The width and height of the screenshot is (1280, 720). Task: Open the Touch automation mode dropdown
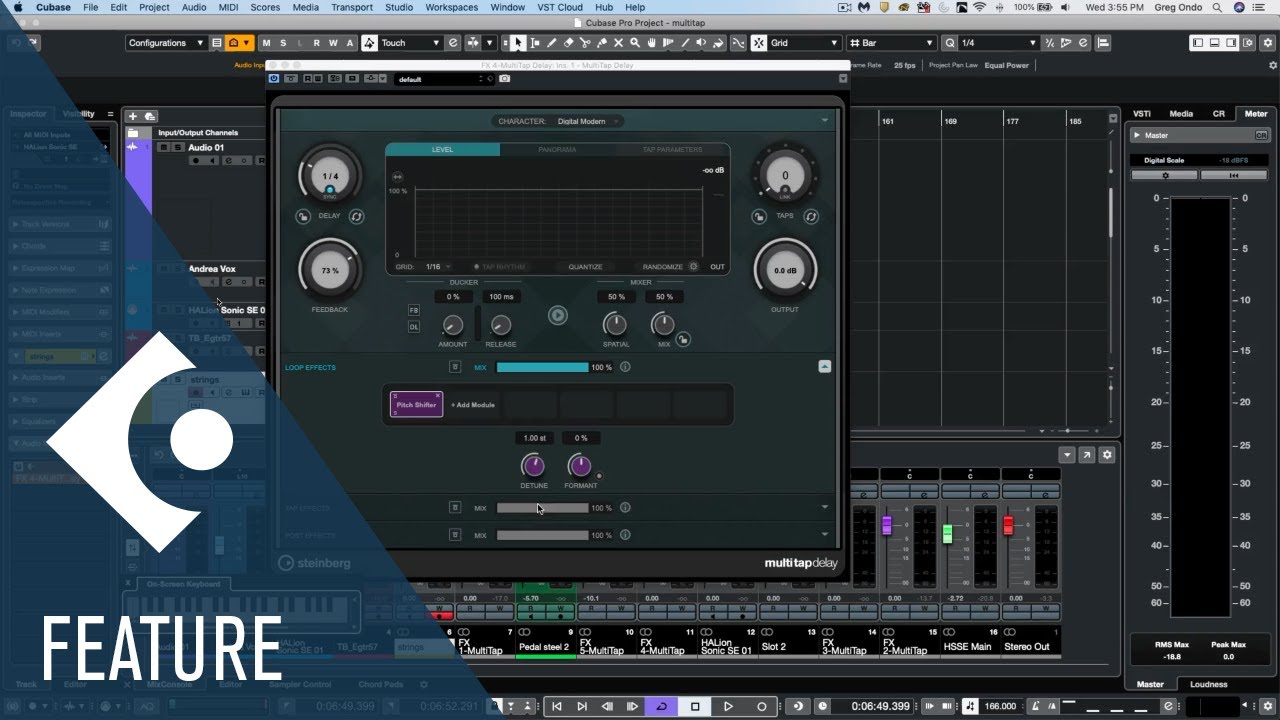(x=411, y=43)
